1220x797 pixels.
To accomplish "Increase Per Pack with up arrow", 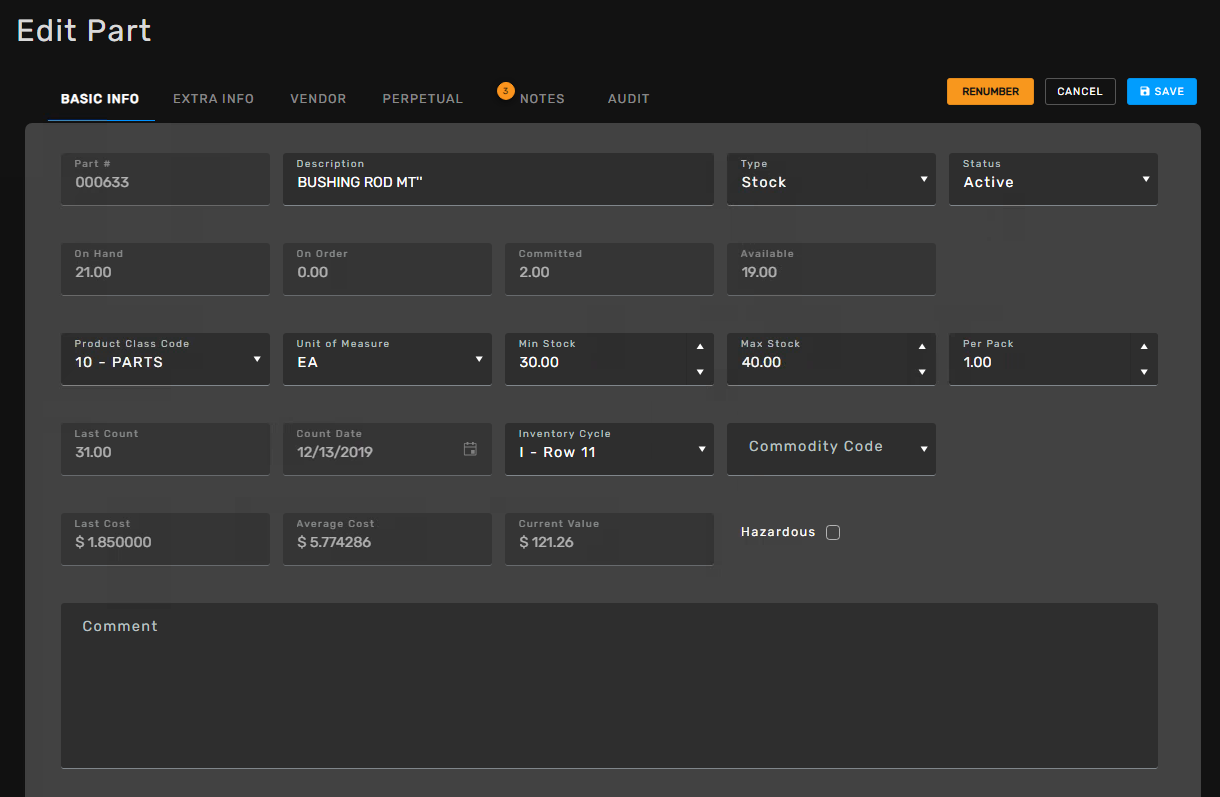I will point(1144,347).
